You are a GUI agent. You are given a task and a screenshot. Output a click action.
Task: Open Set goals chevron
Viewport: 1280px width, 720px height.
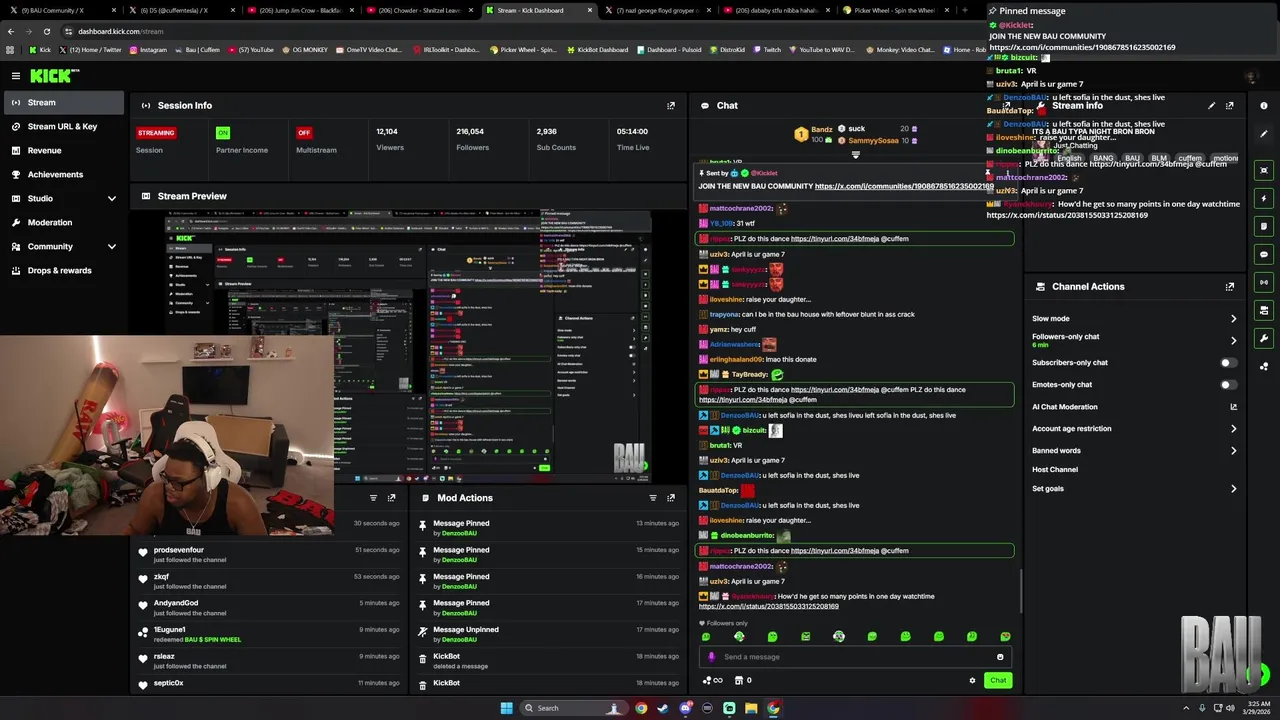(x=1233, y=489)
